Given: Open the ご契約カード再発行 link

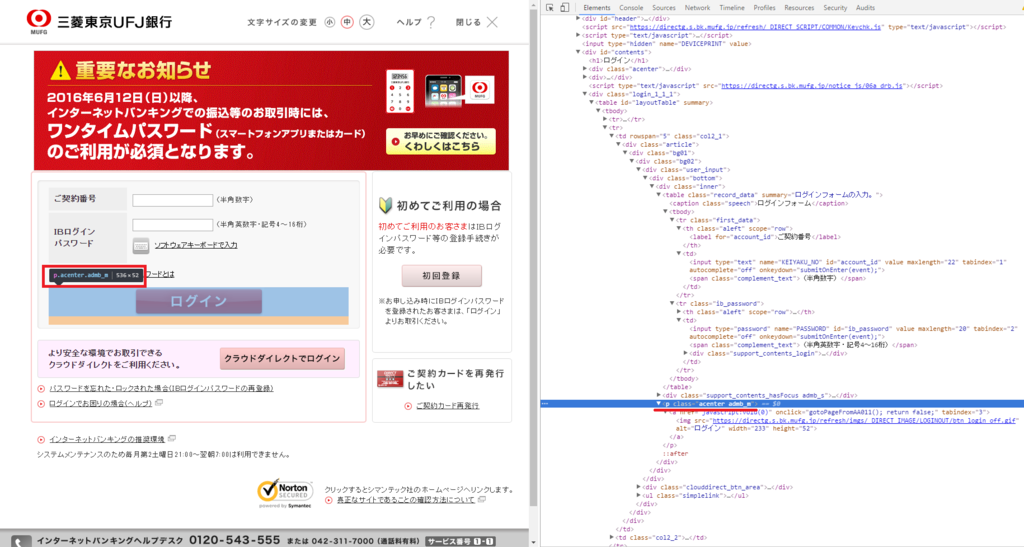Looking at the screenshot, I should click(x=447, y=406).
